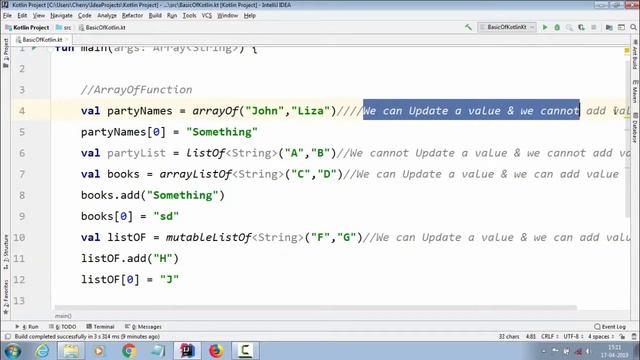Image resolution: width=640 pixels, height=360 pixels.
Task: Click line 5 partyNames[0] = "Something"
Action: 169,132
